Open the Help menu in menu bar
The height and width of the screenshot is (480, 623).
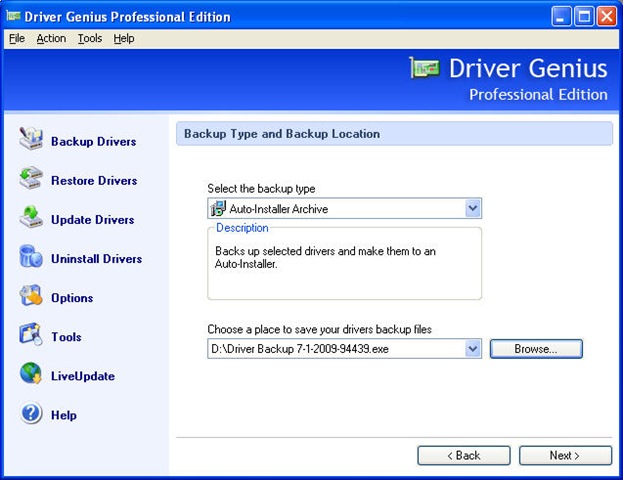(124, 39)
